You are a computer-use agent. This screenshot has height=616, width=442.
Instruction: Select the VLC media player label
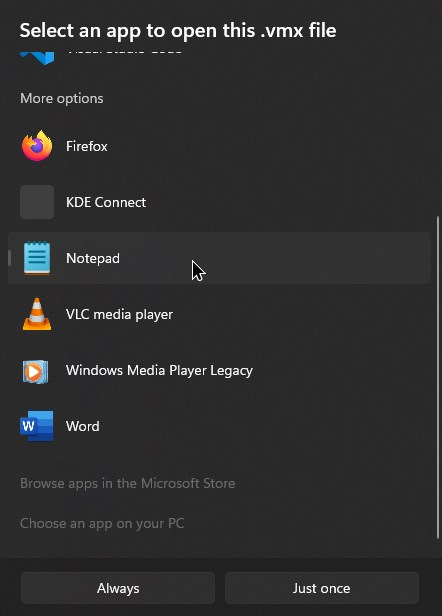(x=119, y=314)
